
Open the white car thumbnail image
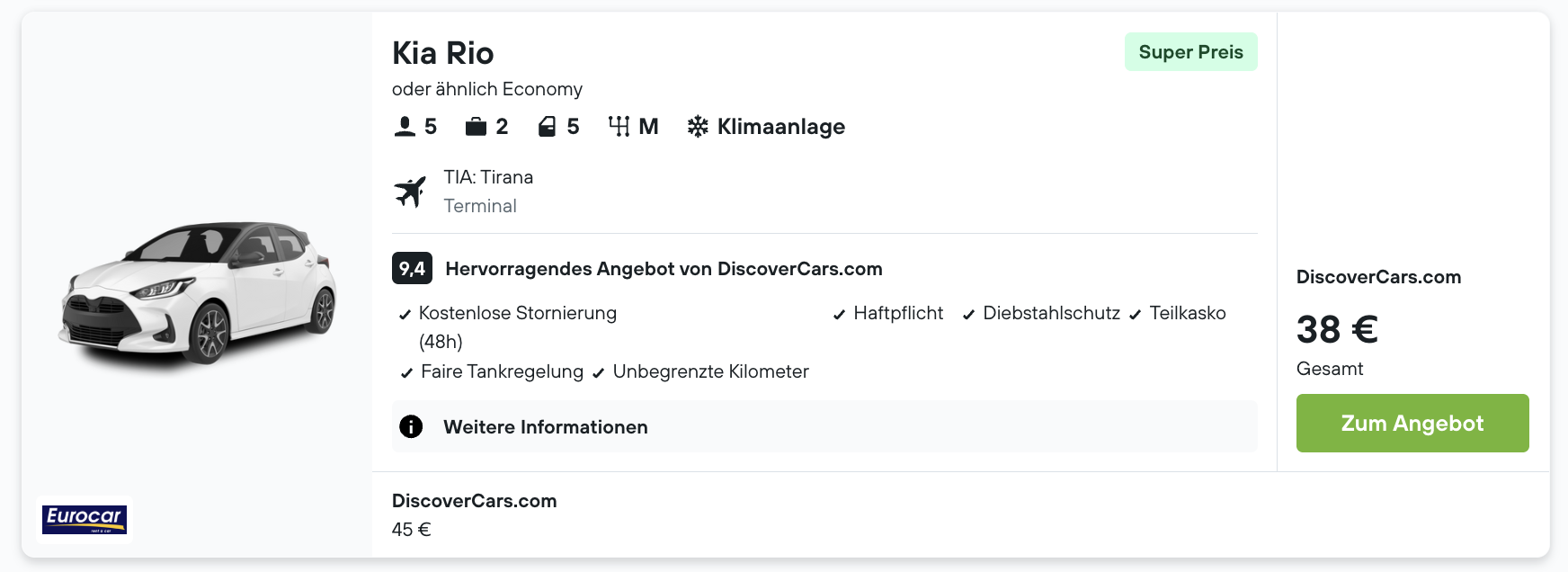198,292
